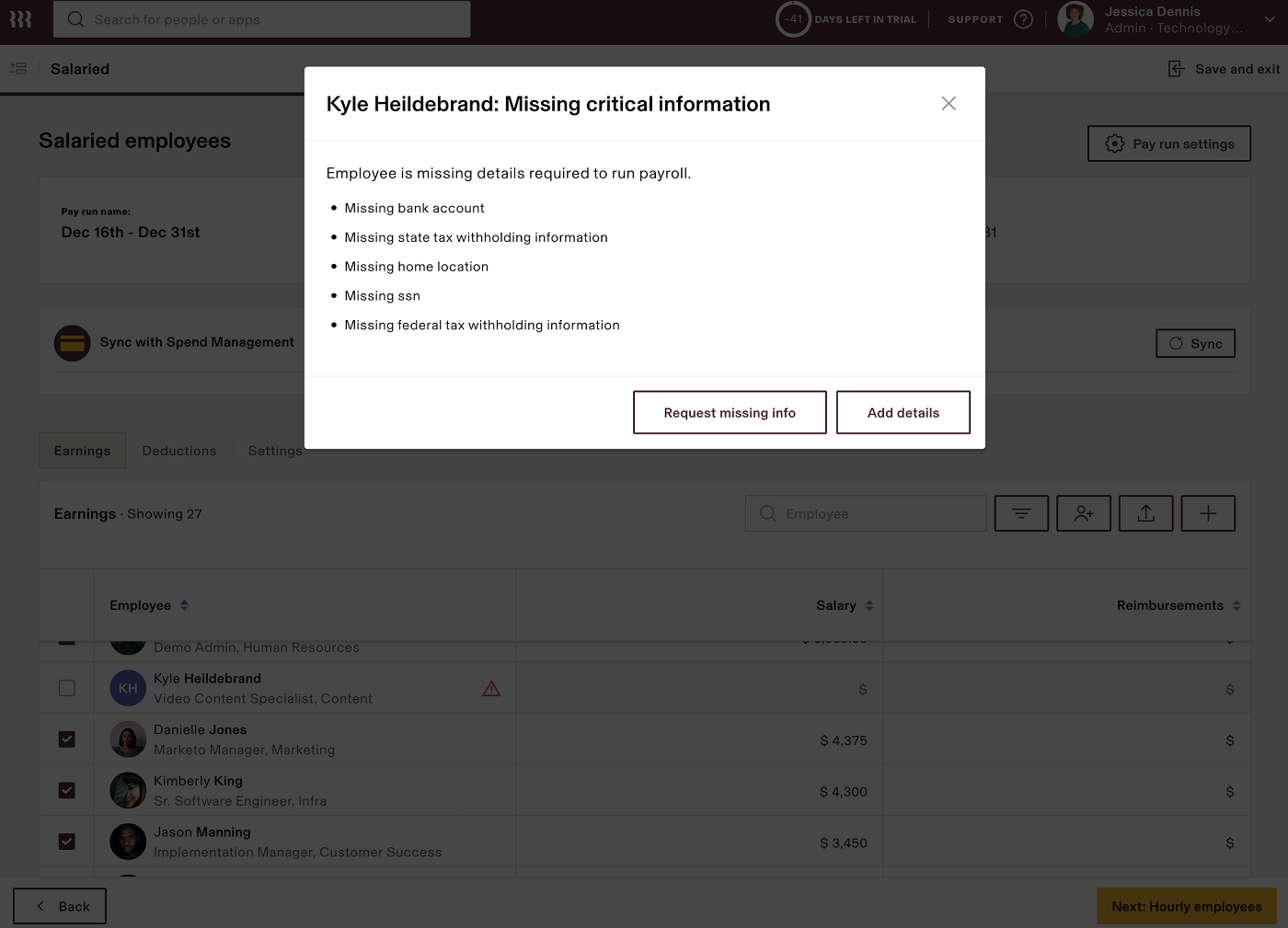Click the KH avatar initials
The image size is (1288, 928).
tap(128, 688)
